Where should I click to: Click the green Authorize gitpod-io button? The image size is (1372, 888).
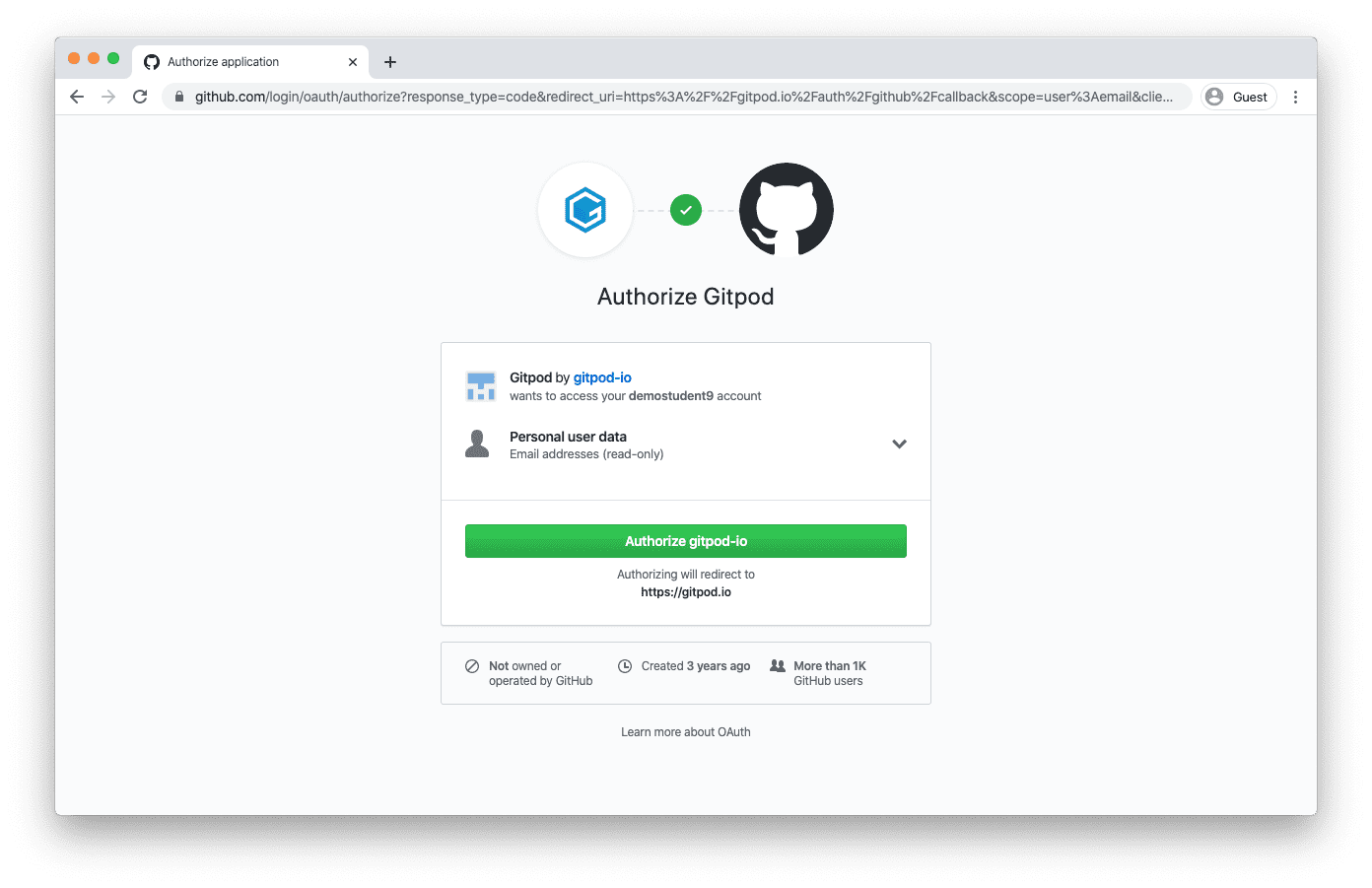point(686,541)
